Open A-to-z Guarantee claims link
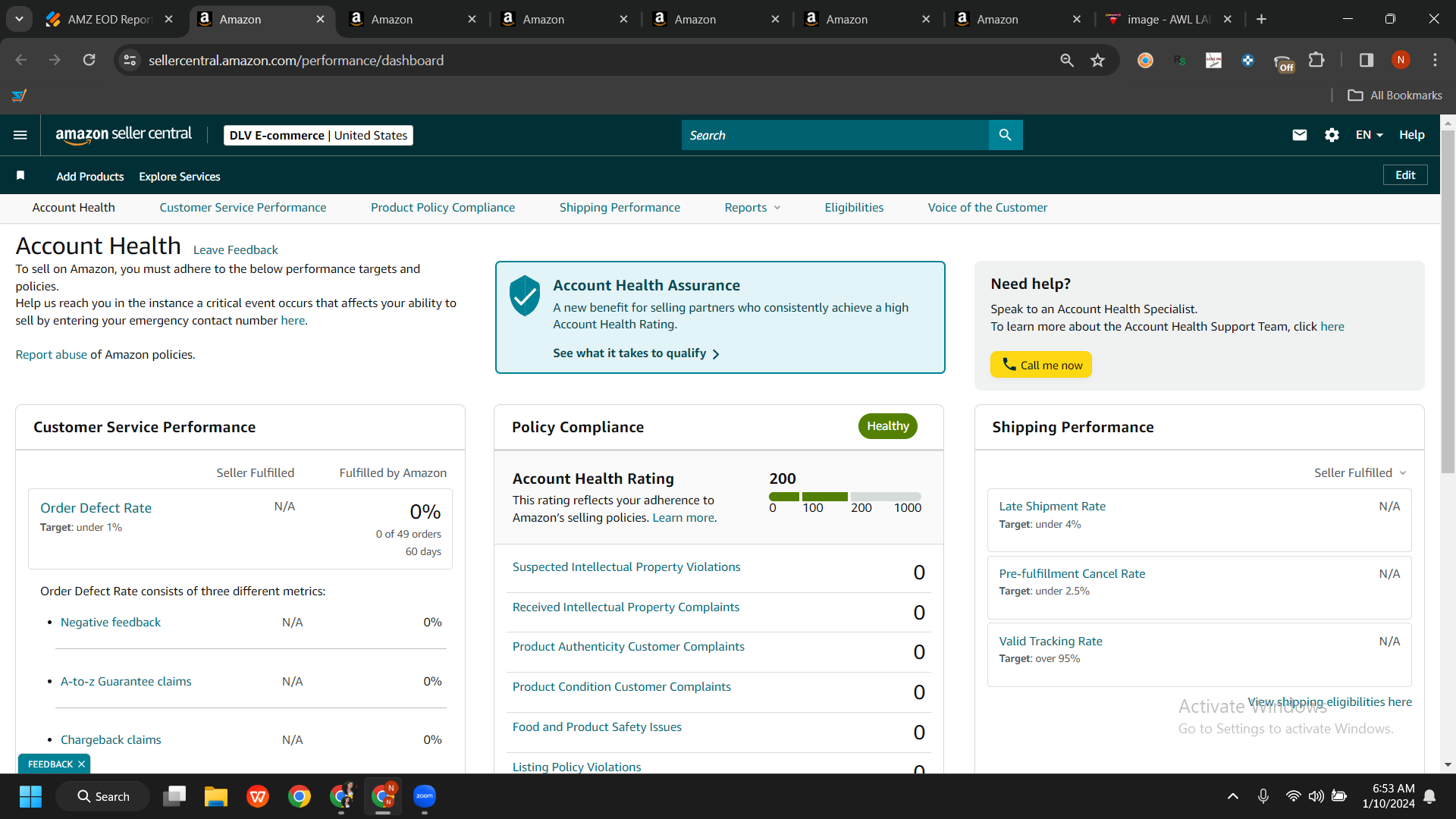Viewport: 1456px width, 819px height. tap(126, 682)
